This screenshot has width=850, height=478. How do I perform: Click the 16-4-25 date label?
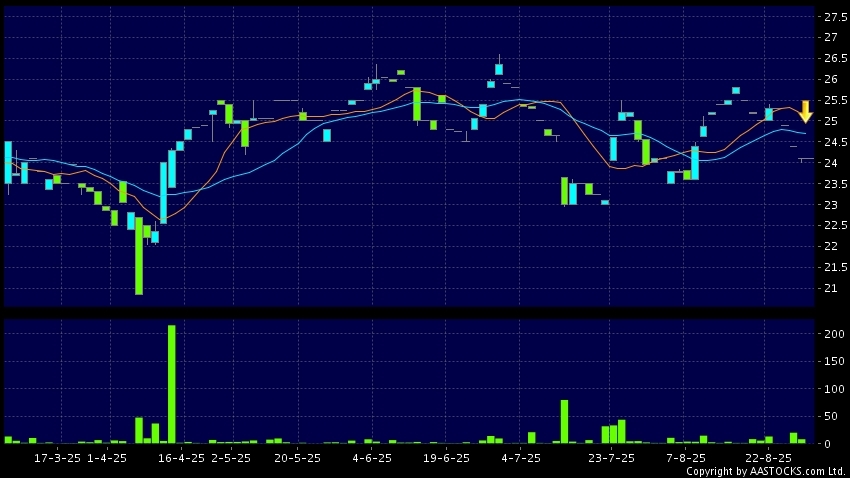point(181,458)
